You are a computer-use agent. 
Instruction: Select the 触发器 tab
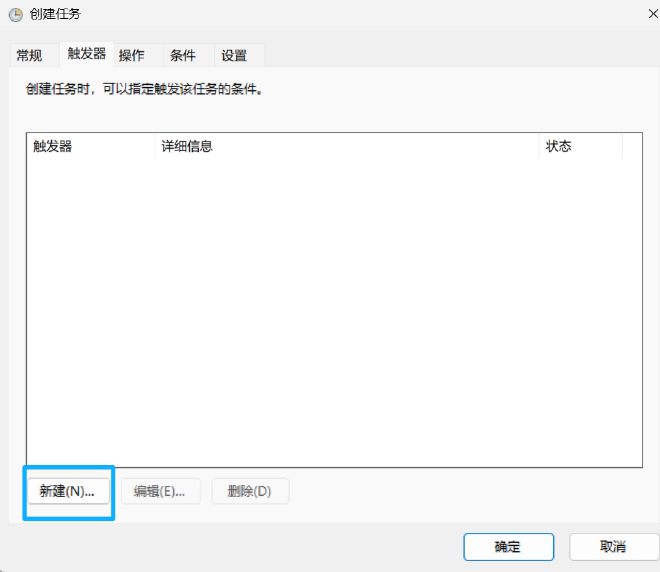[x=87, y=54]
